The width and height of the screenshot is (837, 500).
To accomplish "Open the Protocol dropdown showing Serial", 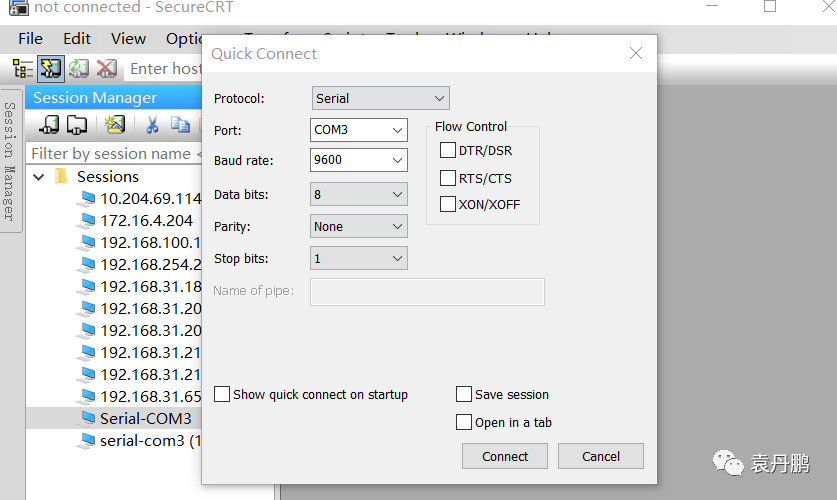I will [x=381, y=98].
